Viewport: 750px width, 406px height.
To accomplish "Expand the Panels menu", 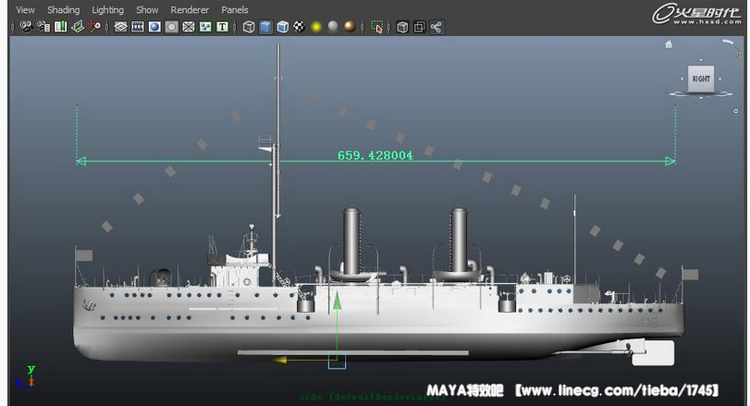I will (x=235, y=9).
